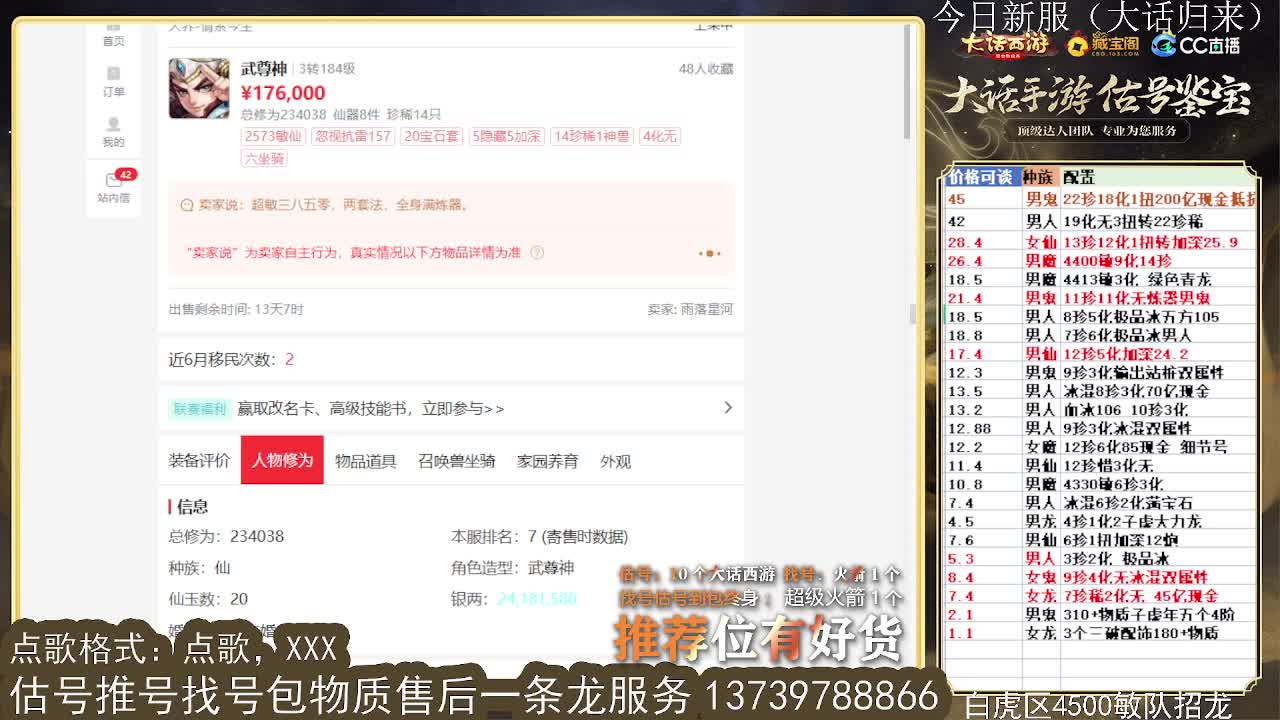Image resolution: width=1280 pixels, height=720 pixels.
Task: Click the 仙玉数 20 info row
Action: coord(208,599)
